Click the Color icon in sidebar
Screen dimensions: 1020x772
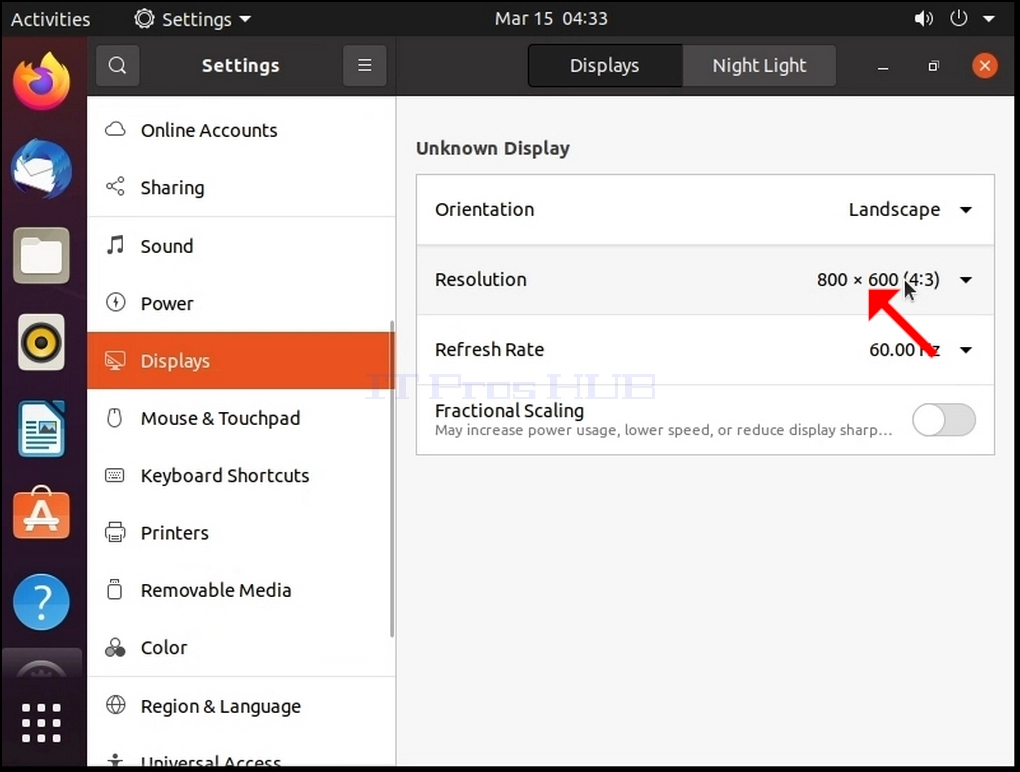(115, 647)
